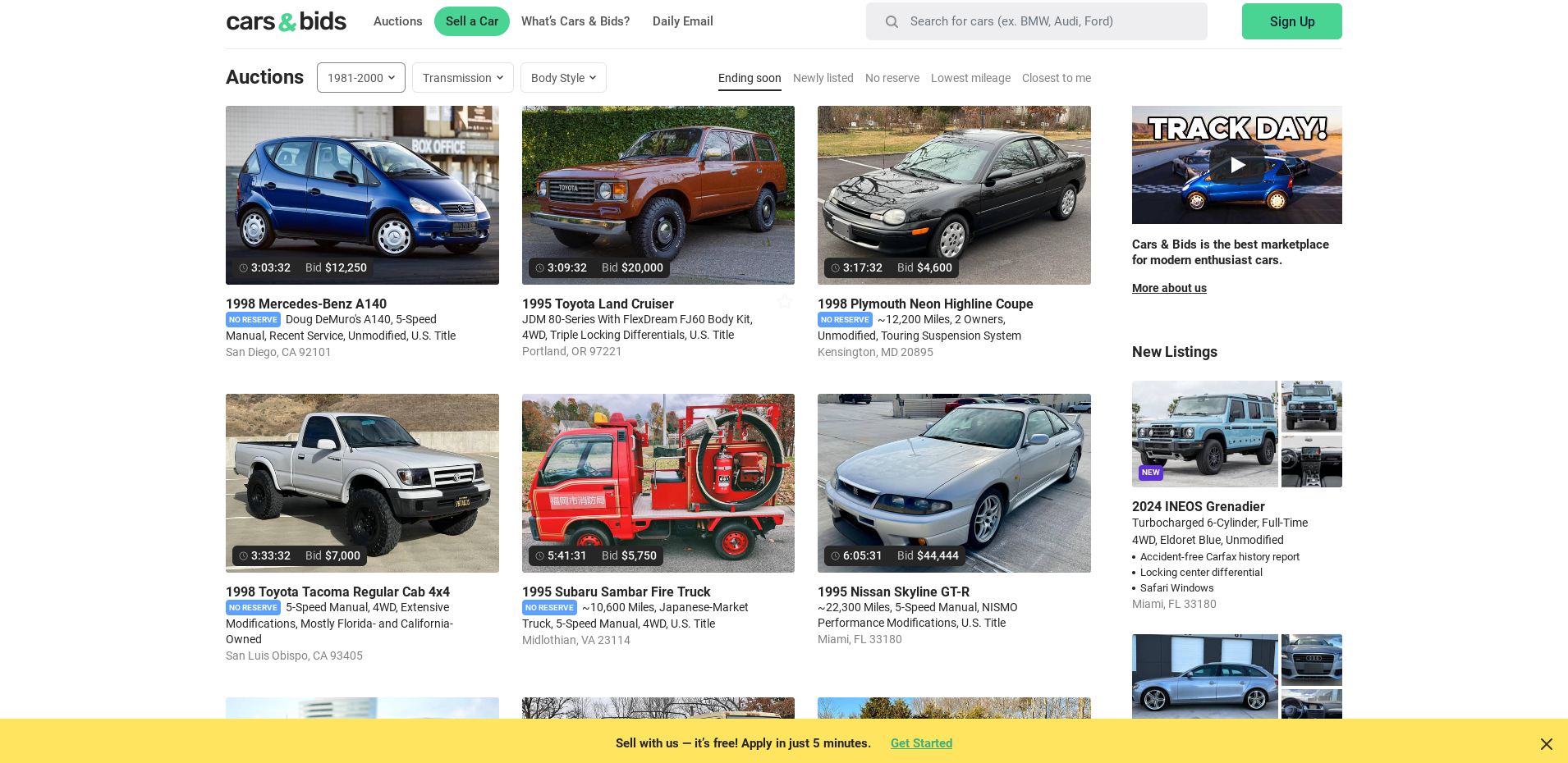Click the clock icon on the Subaru Sambar timer
The width and height of the screenshot is (1568, 763).
[x=539, y=555]
